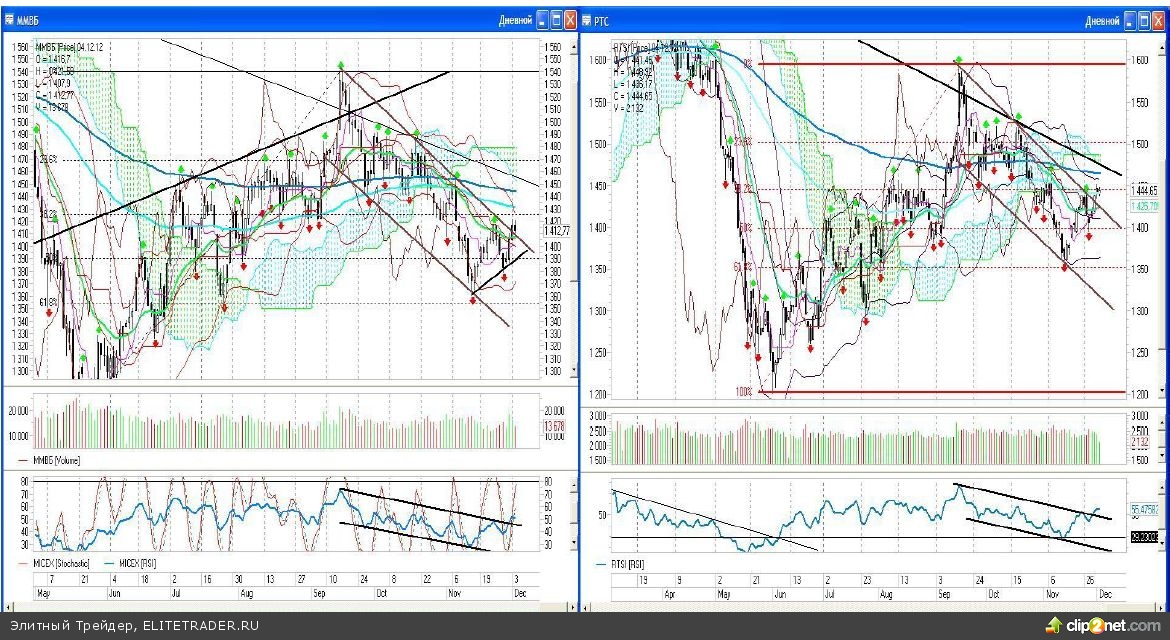This screenshot has width=1170, height=640.
Task: Open the Дневной timeframe label in ММВБ window
Action: point(515,20)
